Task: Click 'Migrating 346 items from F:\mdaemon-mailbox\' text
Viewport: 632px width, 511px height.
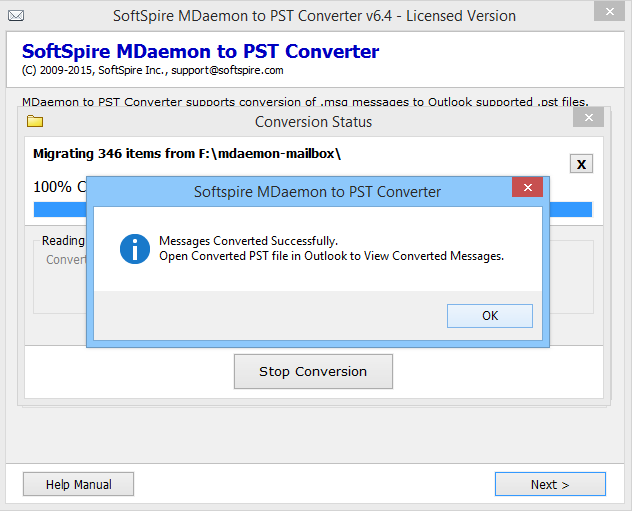Action: click(187, 154)
